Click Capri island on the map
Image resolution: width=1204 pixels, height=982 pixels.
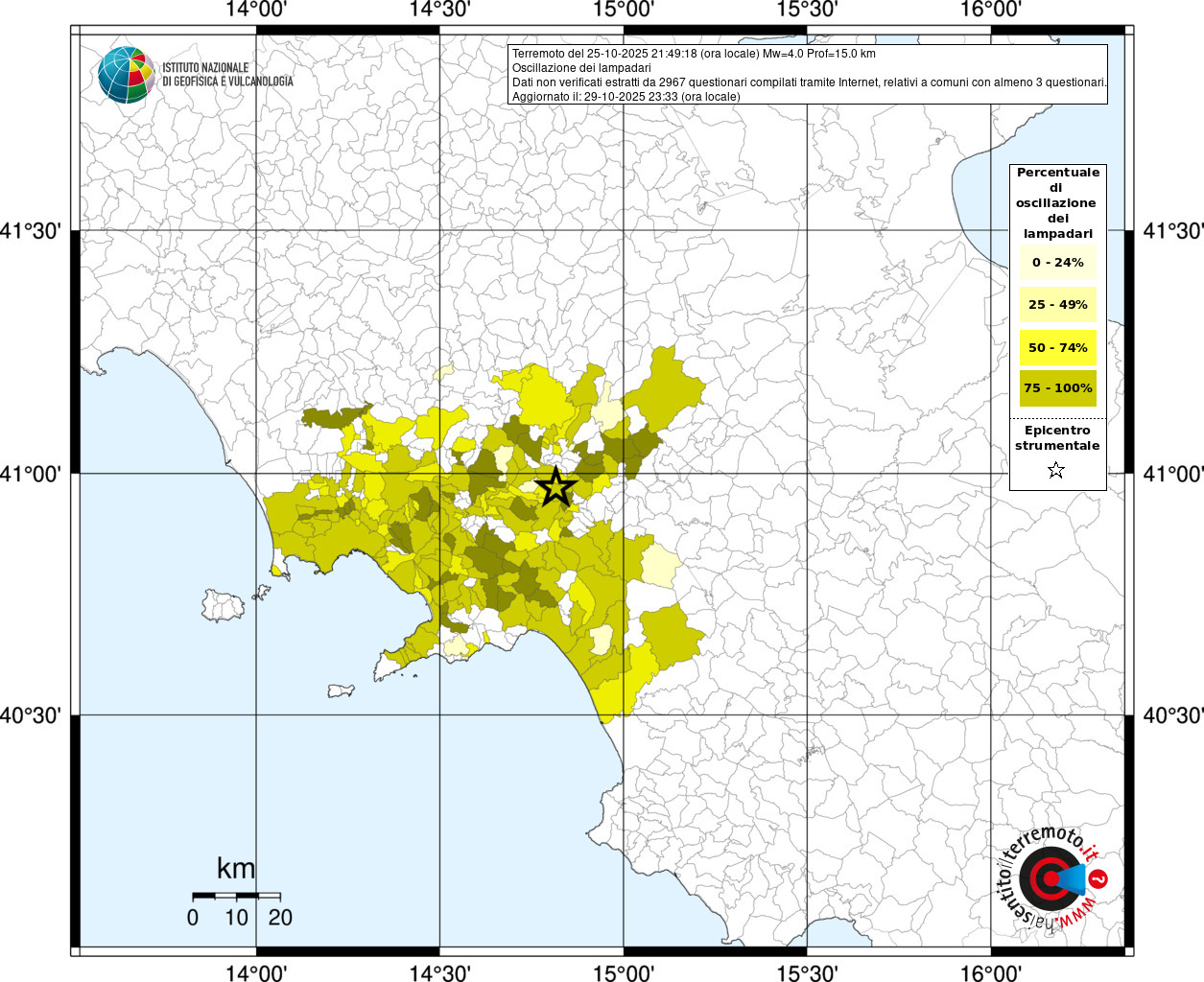point(342,690)
